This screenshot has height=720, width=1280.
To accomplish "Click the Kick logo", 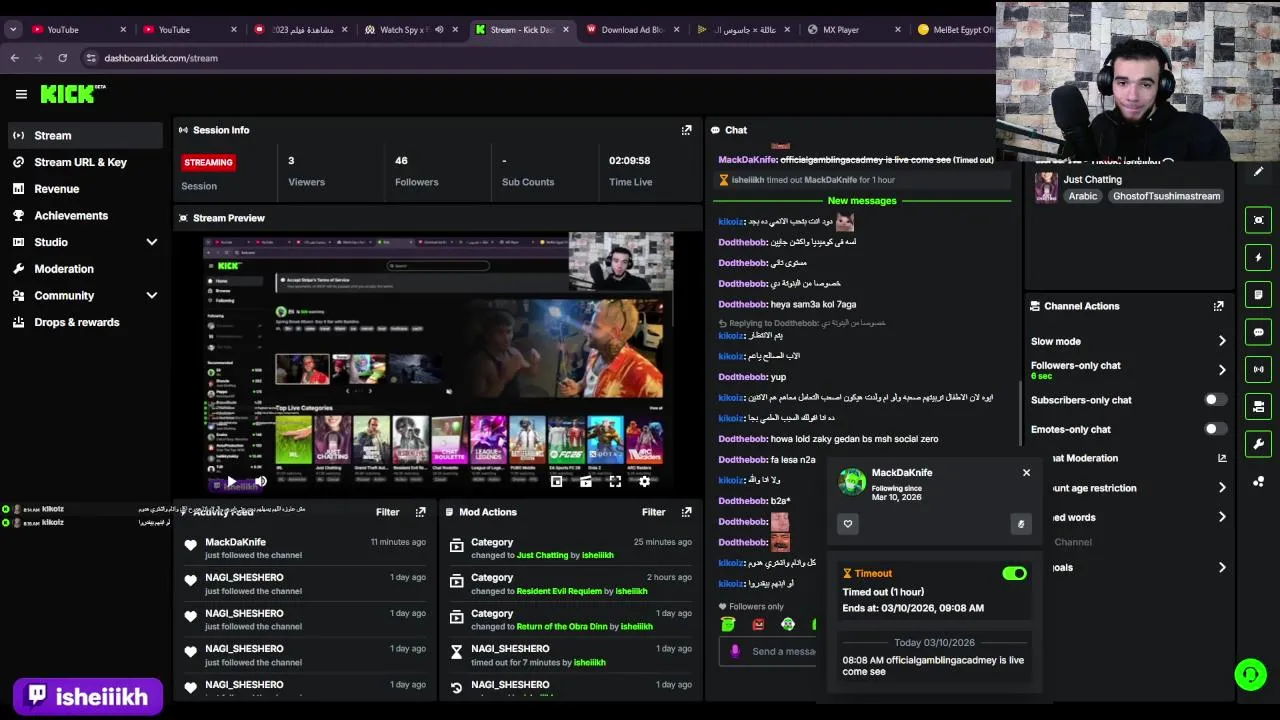I will click(72, 94).
